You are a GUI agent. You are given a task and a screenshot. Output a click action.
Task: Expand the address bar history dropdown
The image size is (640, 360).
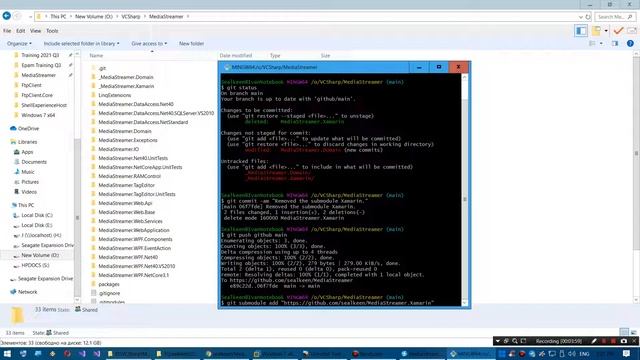(580, 17)
